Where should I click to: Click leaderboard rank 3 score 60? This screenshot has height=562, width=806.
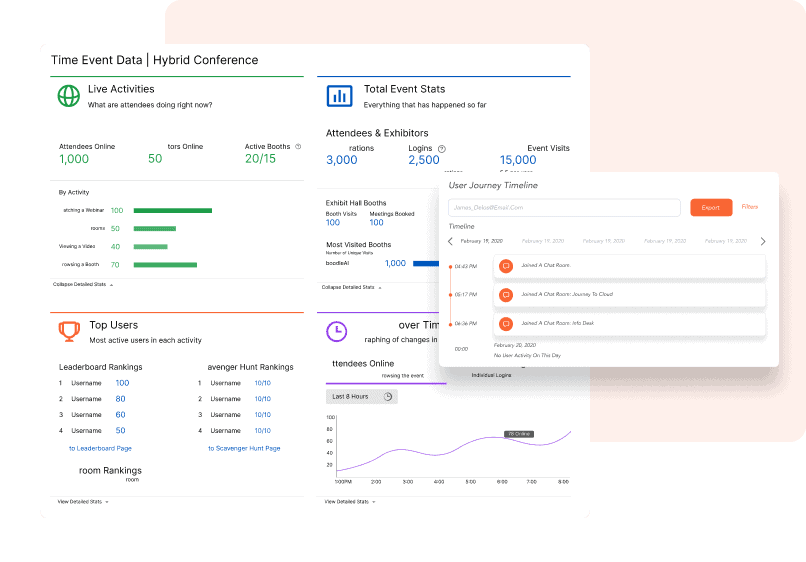point(120,415)
